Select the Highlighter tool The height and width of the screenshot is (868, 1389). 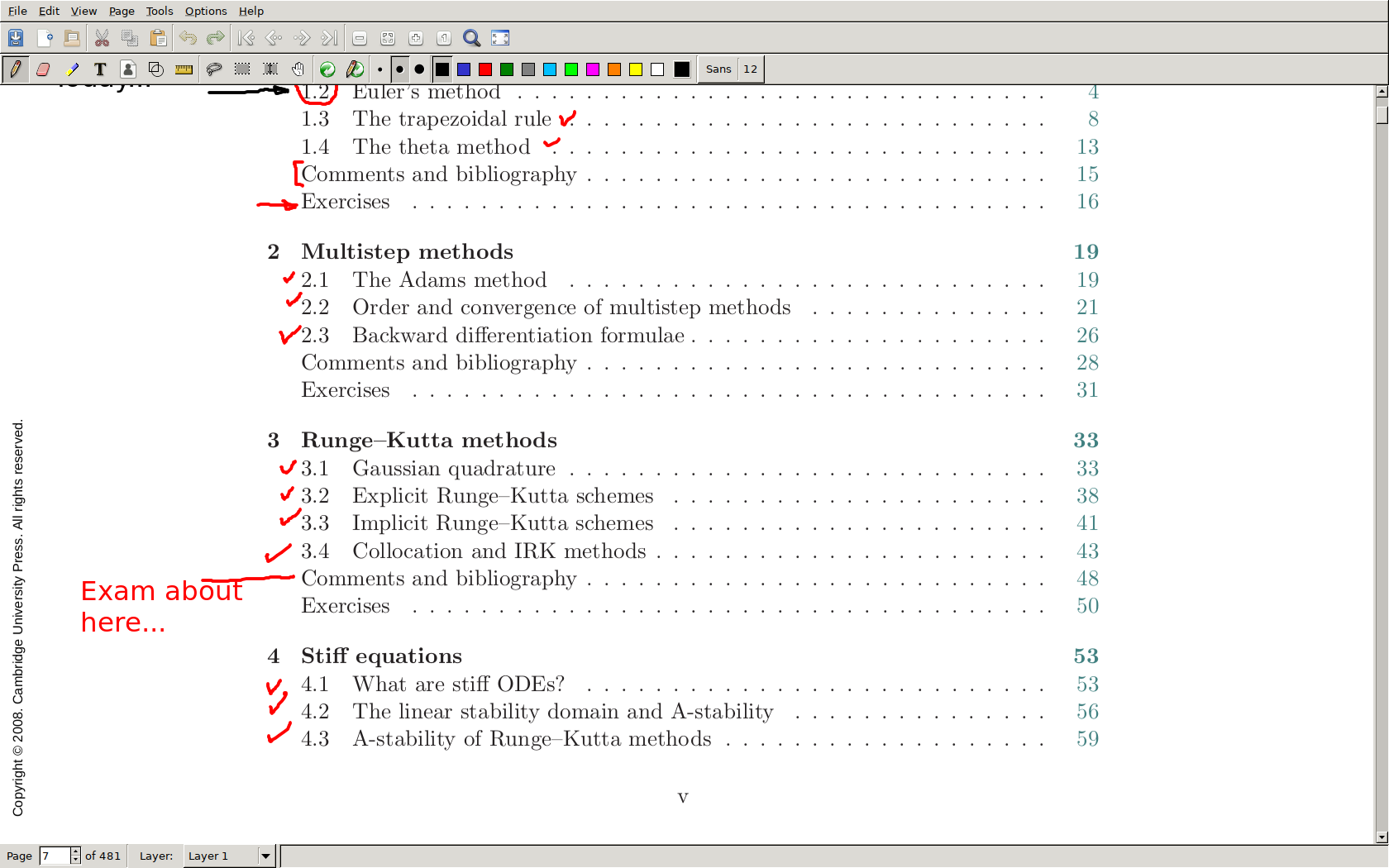[x=73, y=69]
